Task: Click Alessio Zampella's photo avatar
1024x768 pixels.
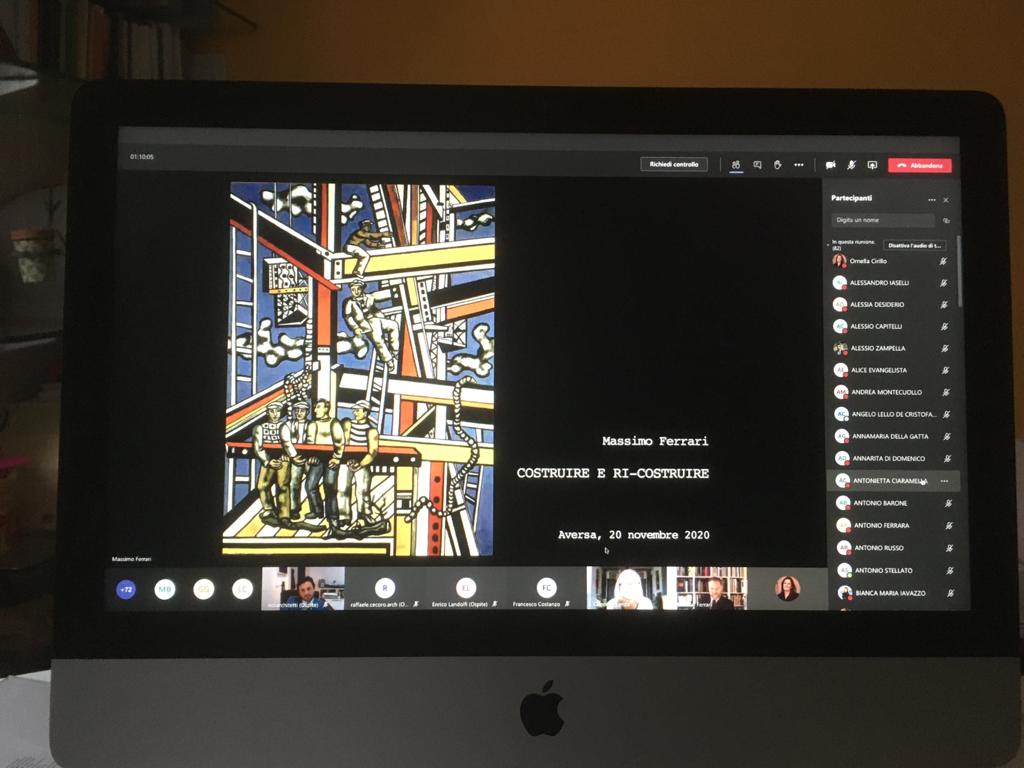Action: coord(840,348)
